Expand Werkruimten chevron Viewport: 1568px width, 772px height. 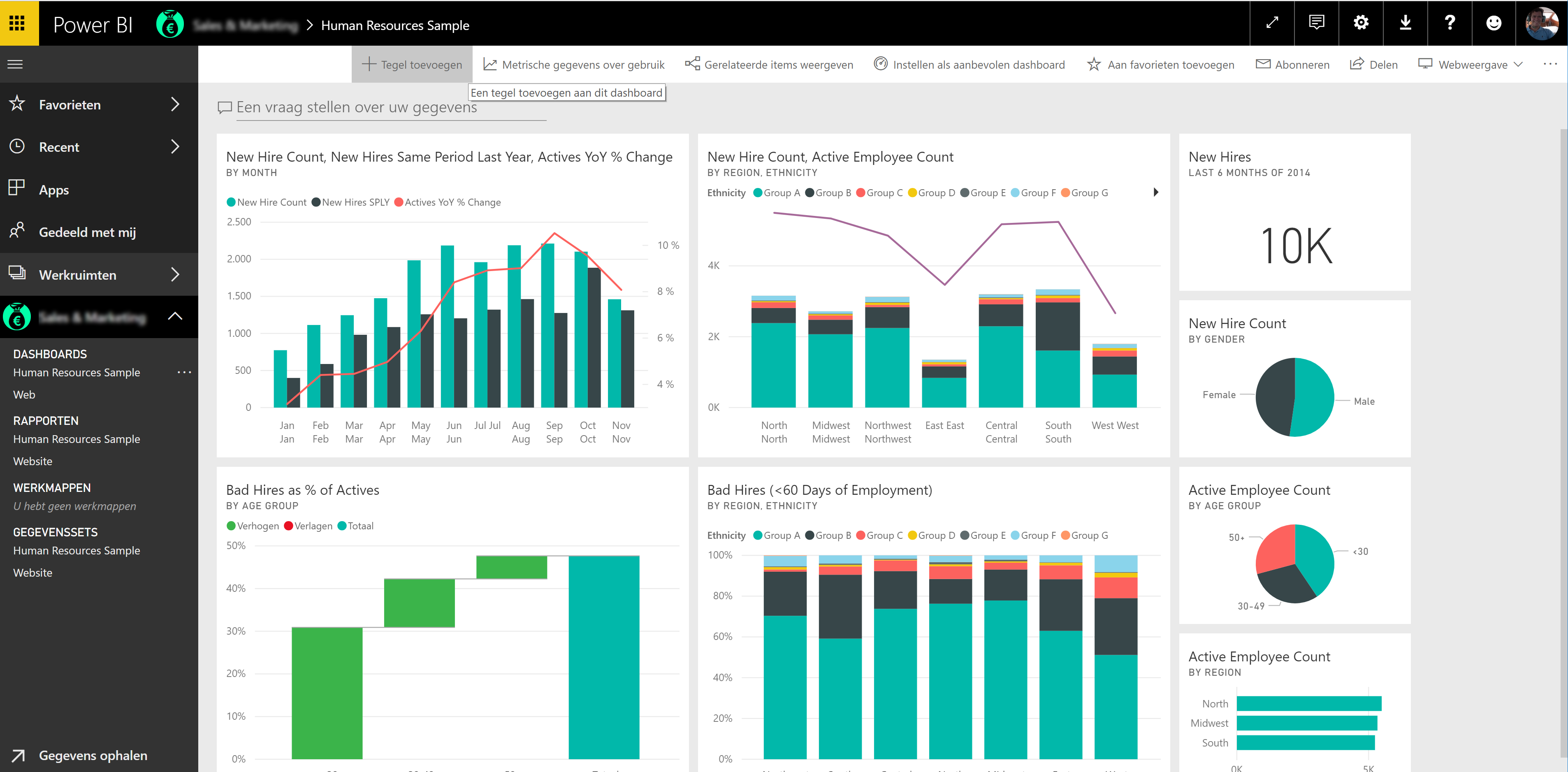tap(175, 275)
